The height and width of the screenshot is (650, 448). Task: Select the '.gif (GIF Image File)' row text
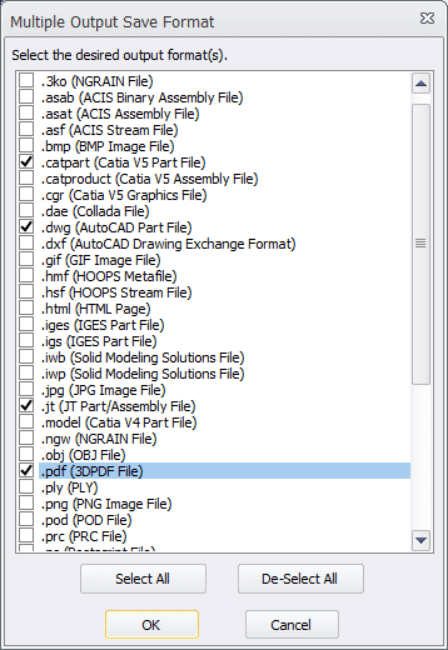pos(100,260)
